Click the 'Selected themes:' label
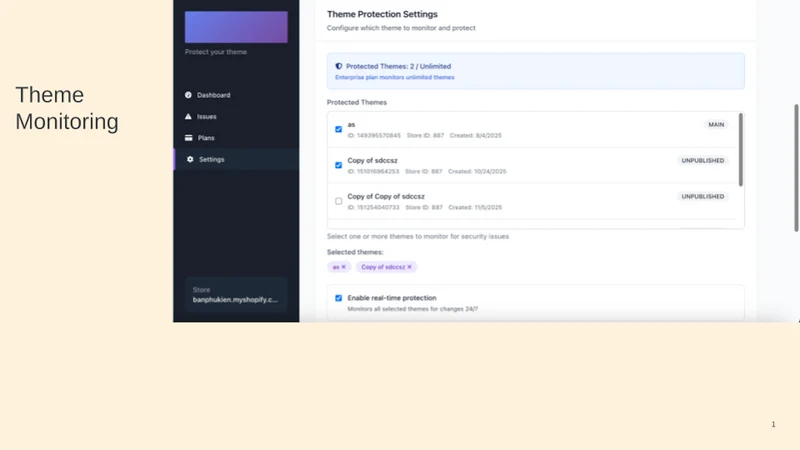 tap(355, 252)
